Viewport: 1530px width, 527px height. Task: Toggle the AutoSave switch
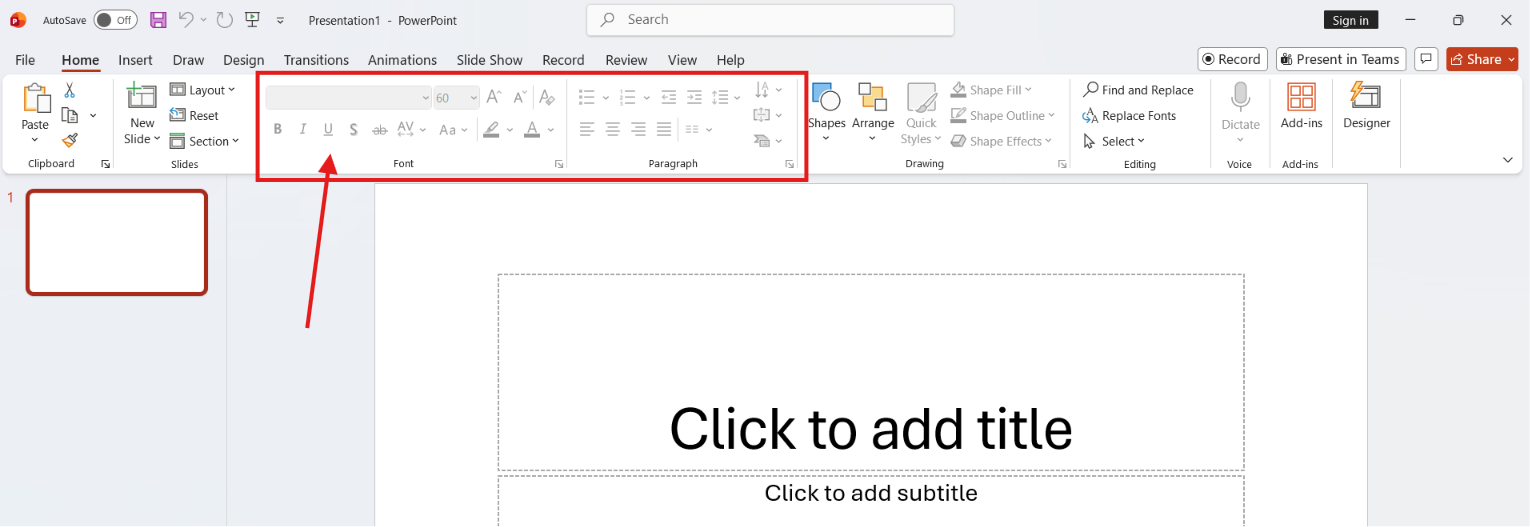click(116, 20)
